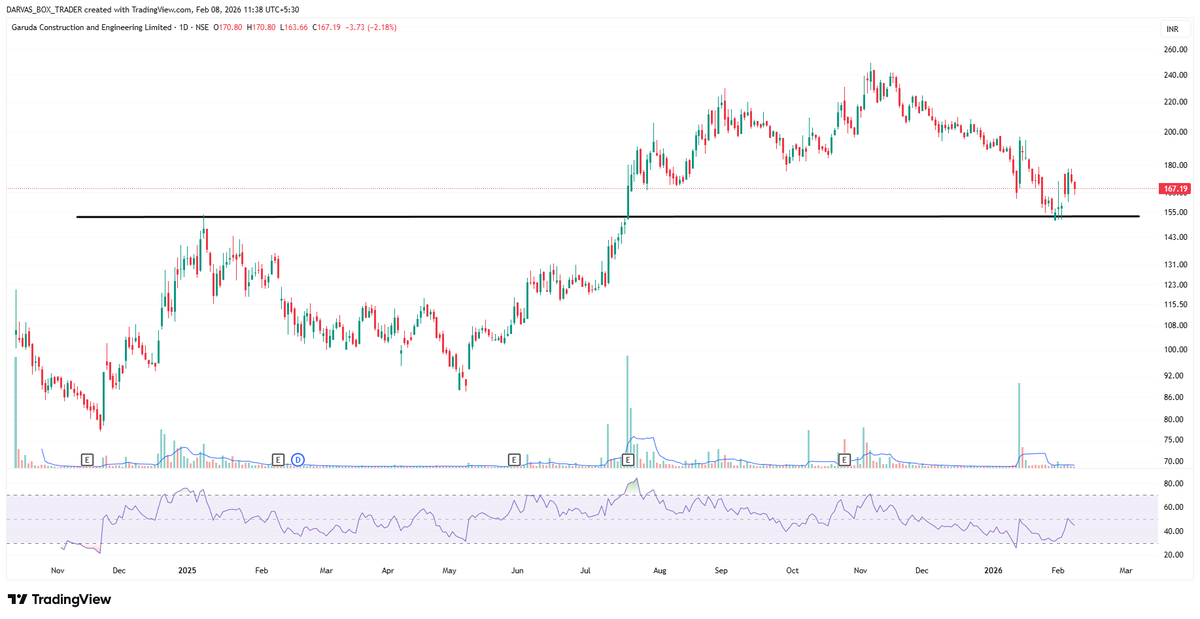The width and height of the screenshot is (1200, 619).
Task: Click the 'Oct' time axis label
Action: (792, 570)
